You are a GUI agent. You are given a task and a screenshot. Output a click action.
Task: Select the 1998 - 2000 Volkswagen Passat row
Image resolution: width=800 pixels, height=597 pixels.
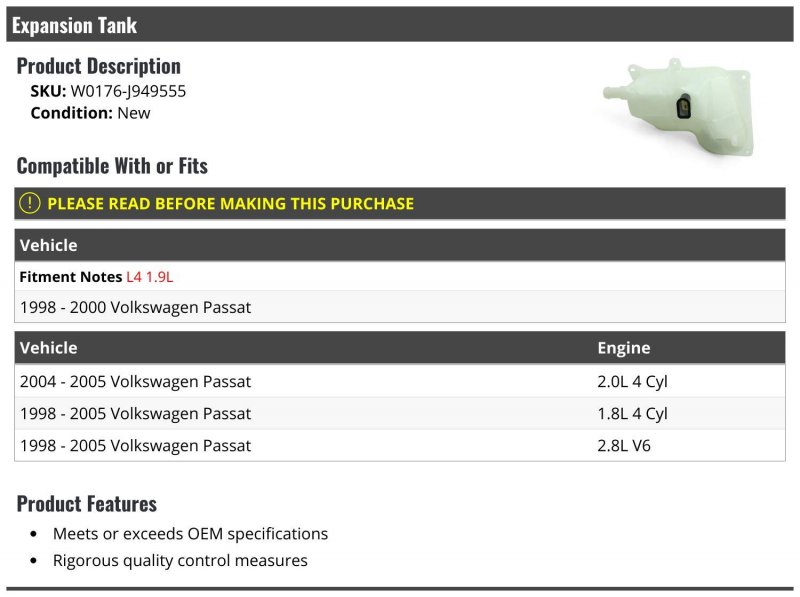point(399,307)
